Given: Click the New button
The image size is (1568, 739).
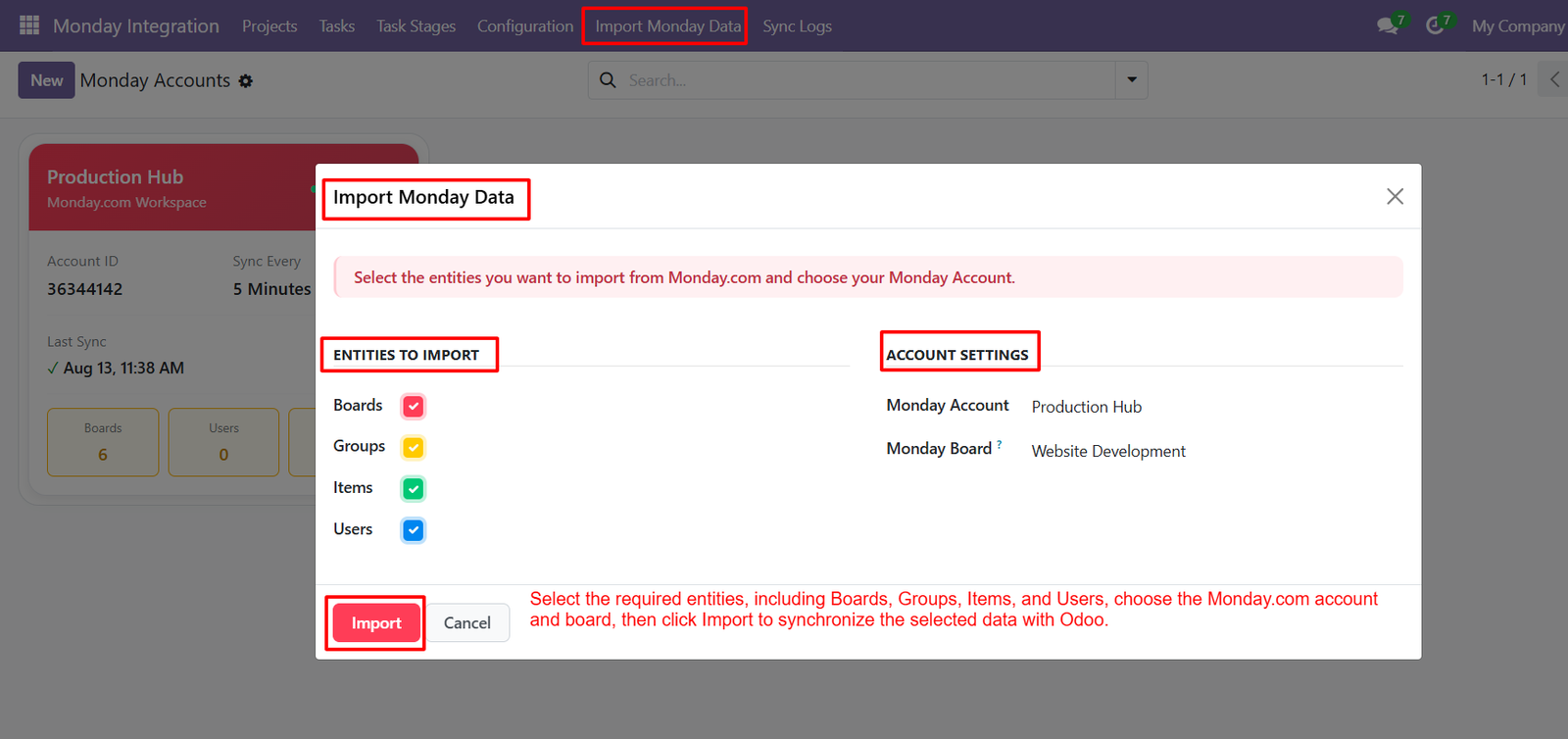Looking at the screenshot, I should click(47, 80).
